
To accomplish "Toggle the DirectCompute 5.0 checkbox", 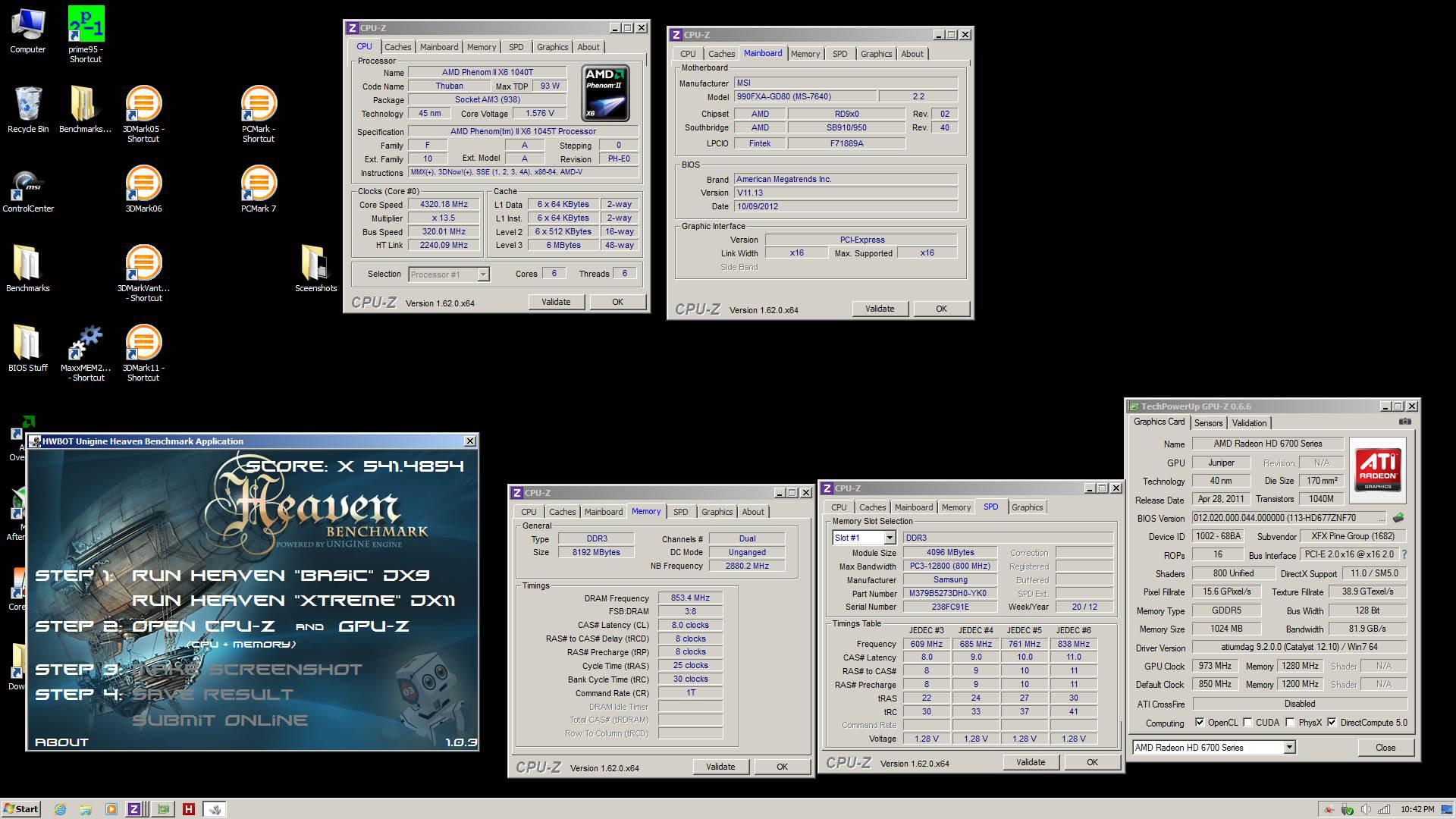I will 1332,723.
